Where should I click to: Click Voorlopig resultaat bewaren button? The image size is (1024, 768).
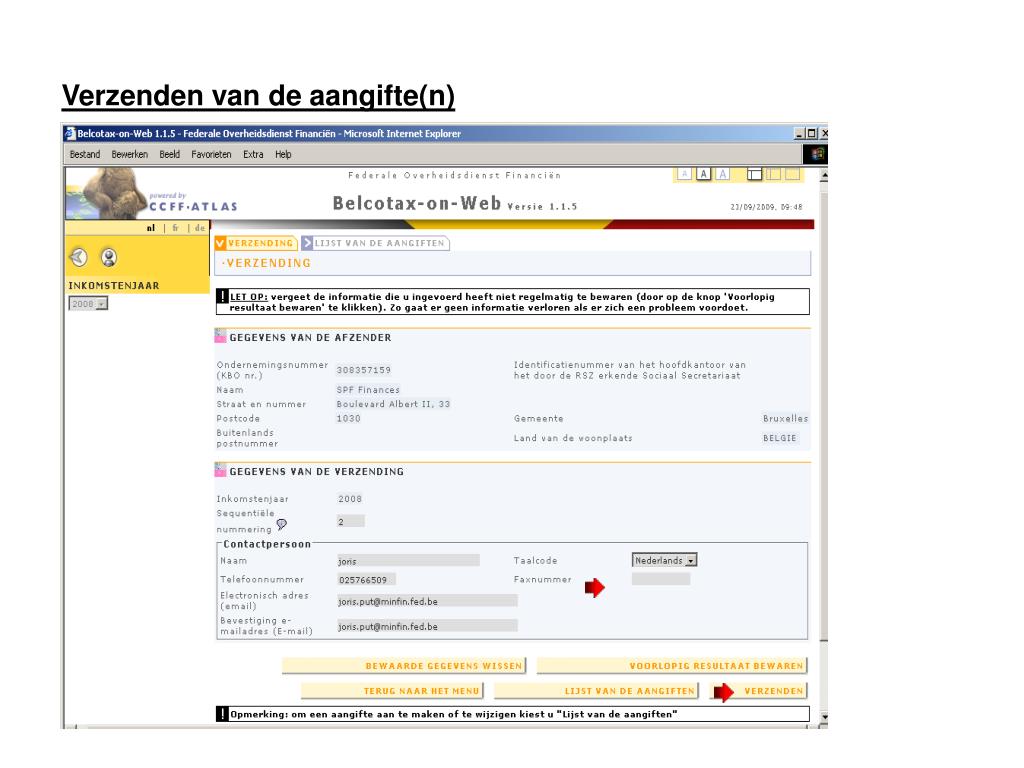click(x=671, y=665)
